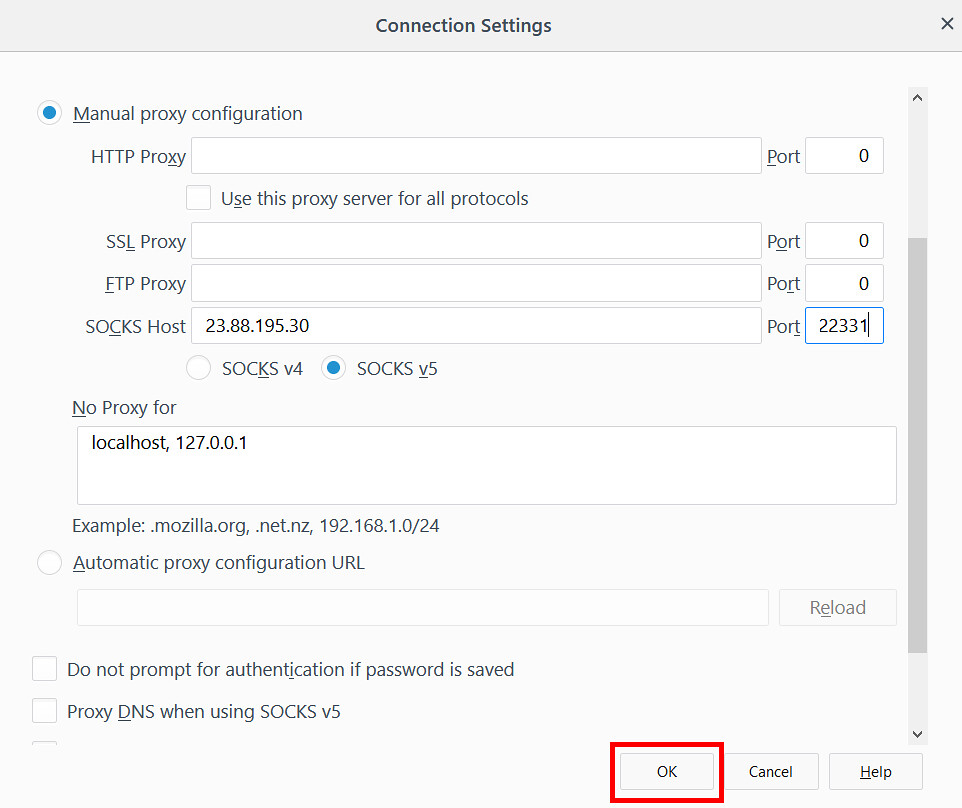Enable Proxy DNS when using SOCKS v5
The width and height of the screenshot is (962, 808).
(x=44, y=711)
